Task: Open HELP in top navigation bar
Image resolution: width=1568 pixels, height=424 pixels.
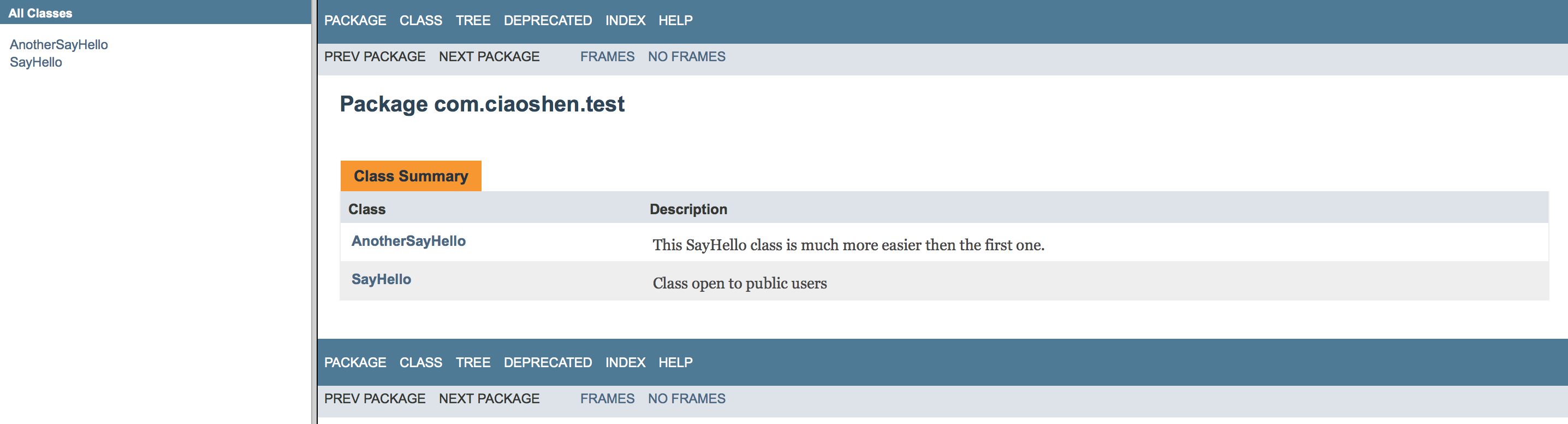Action: coord(675,21)
